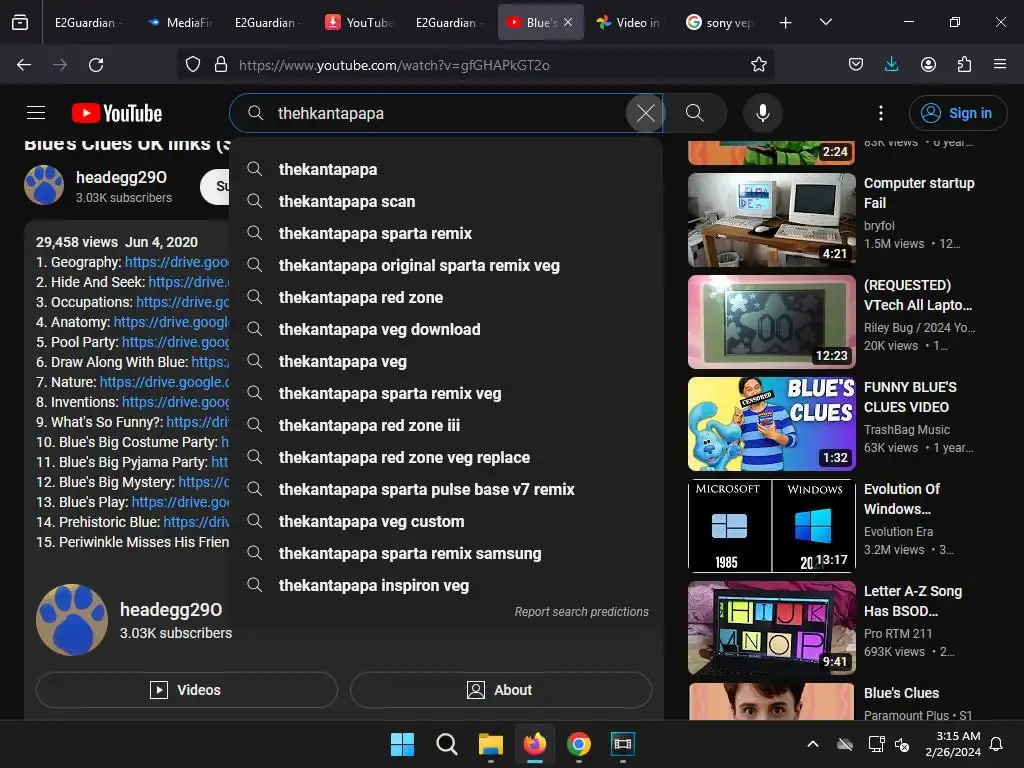This screenshot has width=1024, height=768.
Task: Open Windows taskbar search
Action: (447, 744)
